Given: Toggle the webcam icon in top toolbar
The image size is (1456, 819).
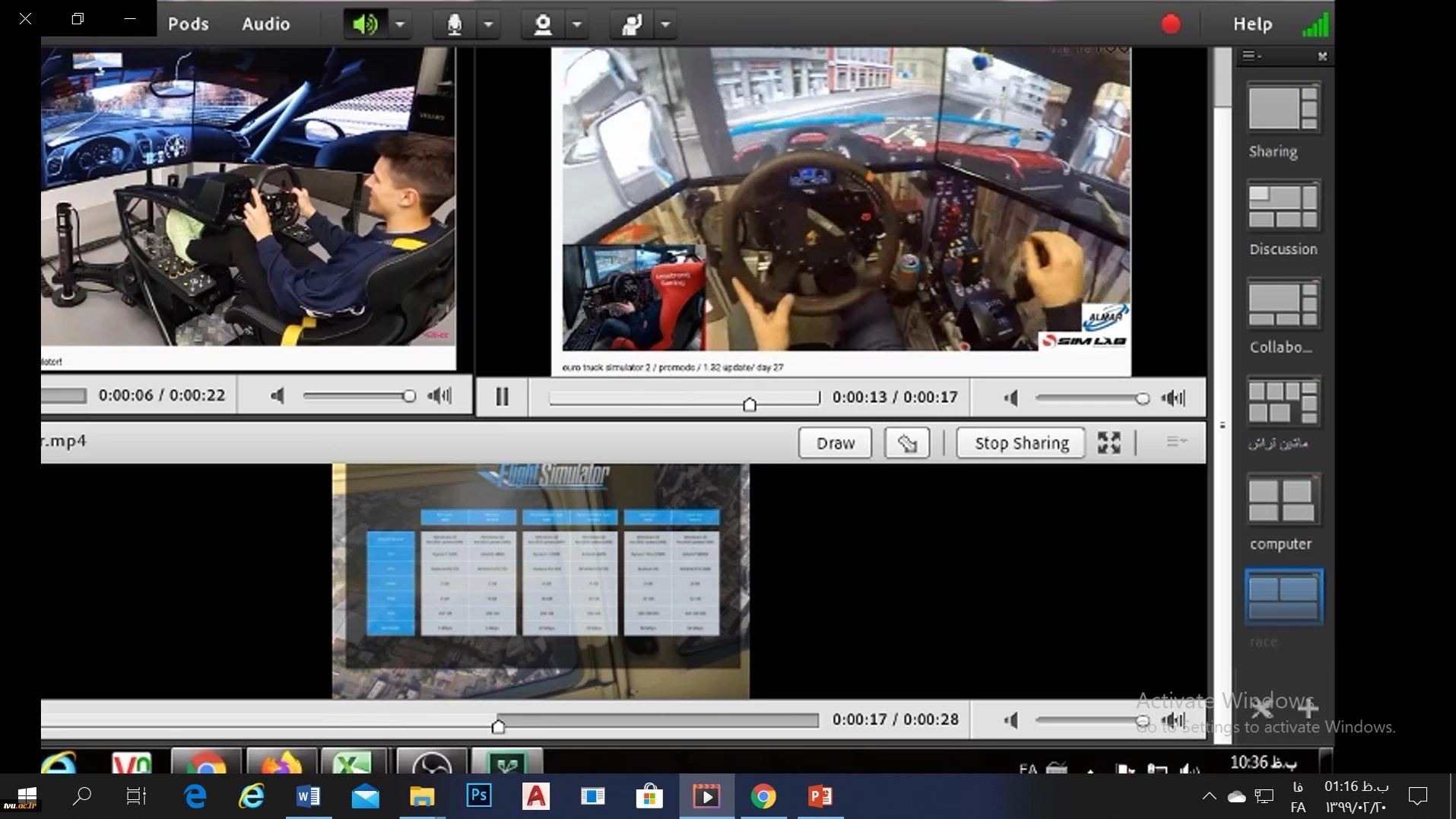Looking at the screenshot, I should (542, 24).
